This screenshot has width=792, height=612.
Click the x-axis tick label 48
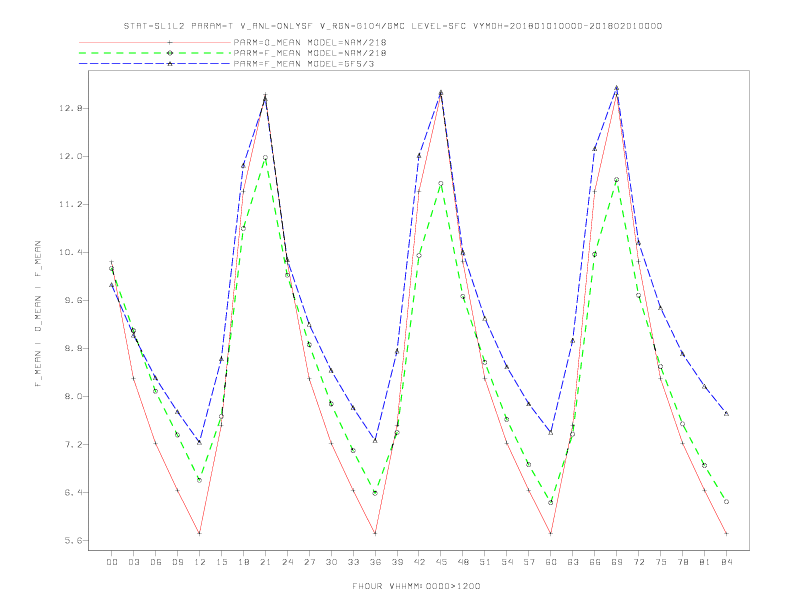(463, 562)
